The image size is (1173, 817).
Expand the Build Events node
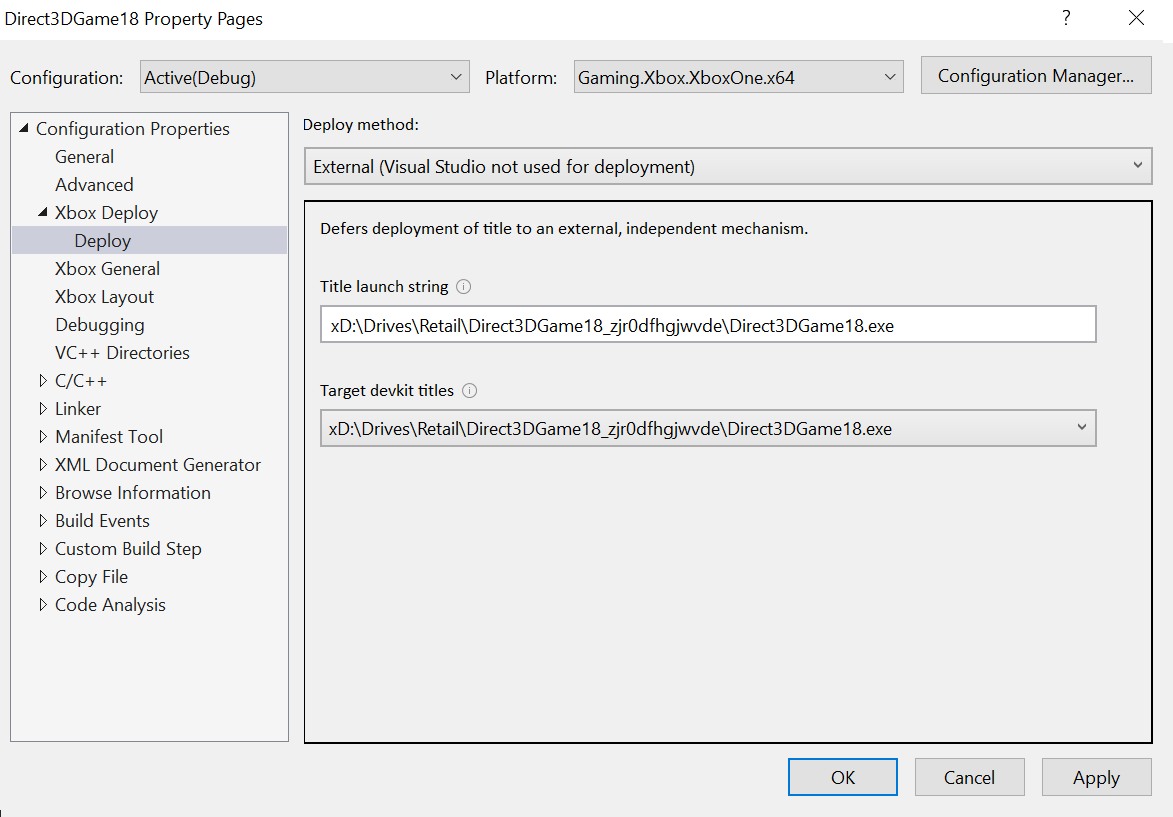click(x=43, y=521)
